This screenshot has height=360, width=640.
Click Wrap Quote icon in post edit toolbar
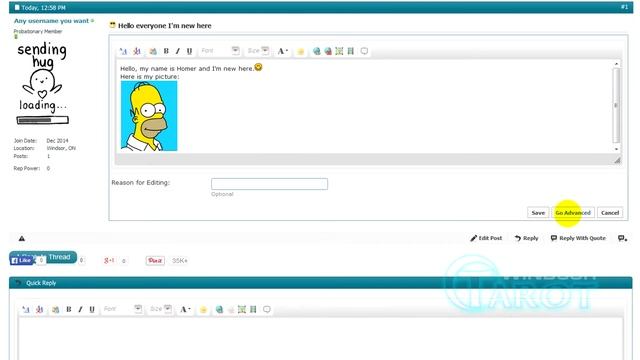point(364,51)
